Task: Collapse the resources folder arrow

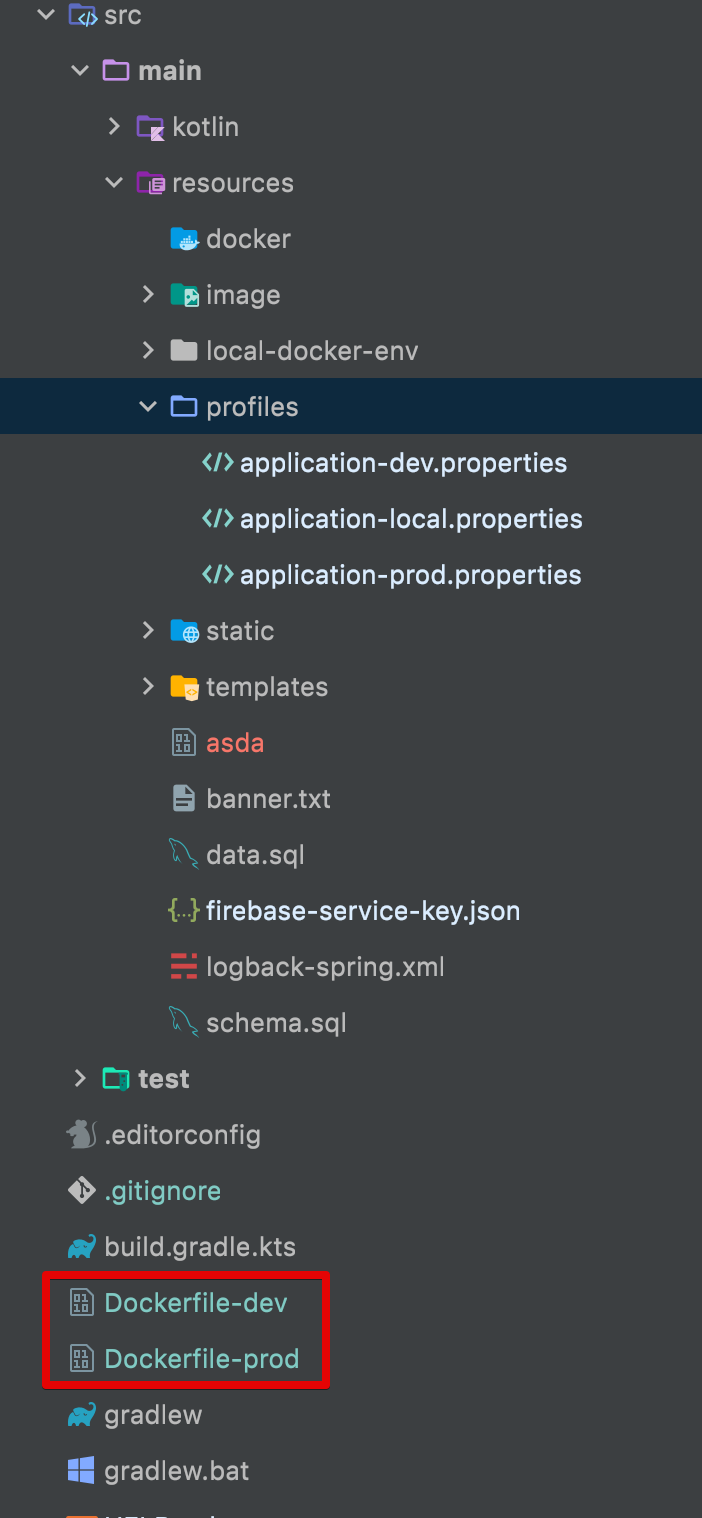Action: (114, 183)
